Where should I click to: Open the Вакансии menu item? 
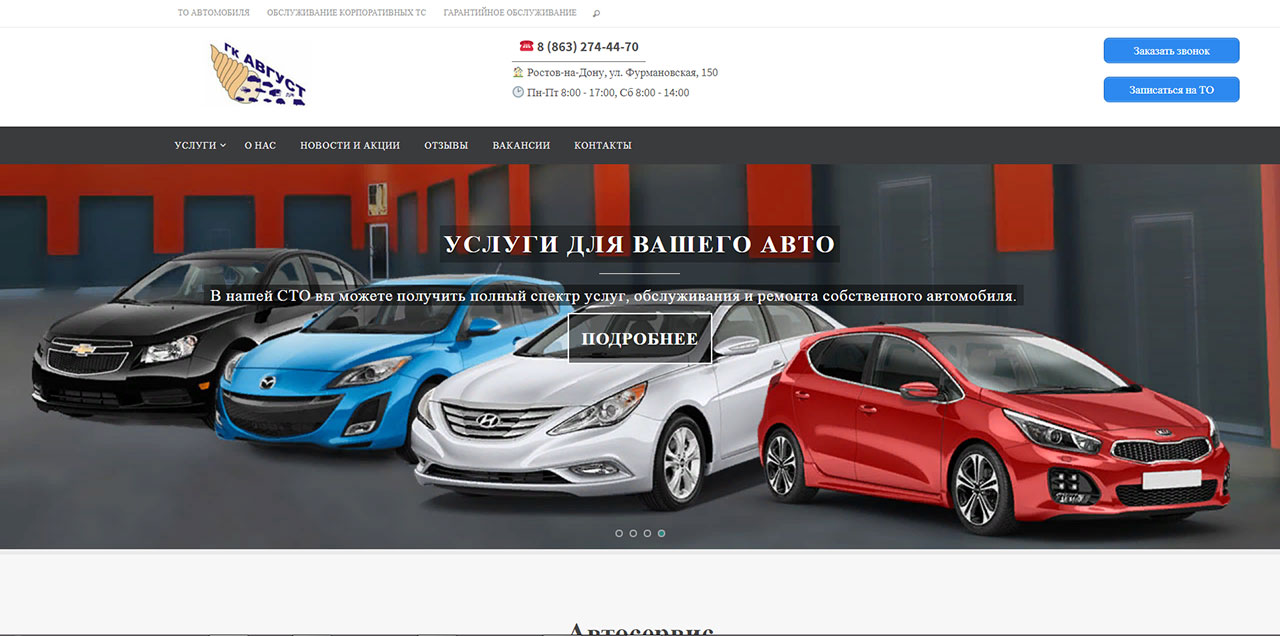[x=521, y=145]
